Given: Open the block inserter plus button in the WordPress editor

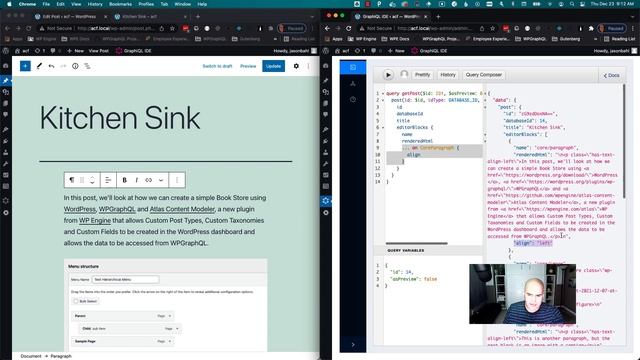Looking at the screenshot, I should click(x=25, y=66).
